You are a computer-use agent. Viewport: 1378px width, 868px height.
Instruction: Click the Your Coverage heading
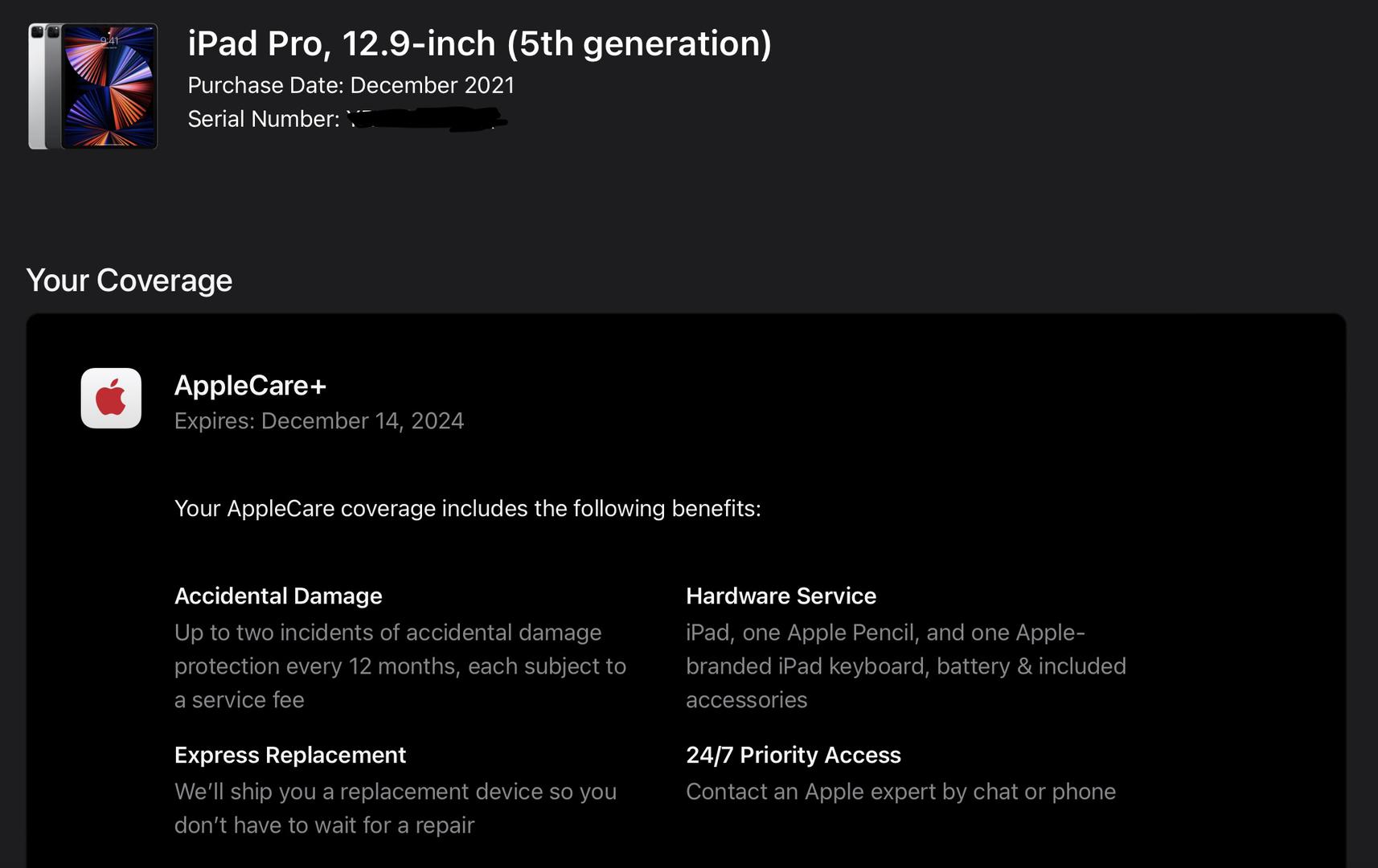coord(129,280)
